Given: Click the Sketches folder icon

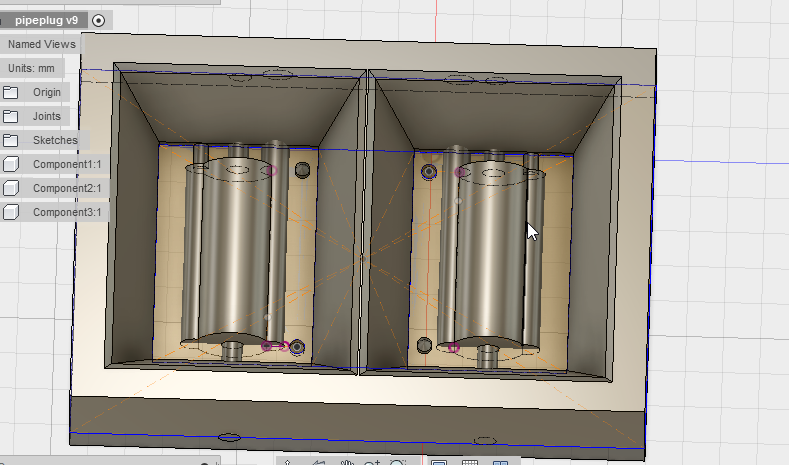Looking at the screenshot, I should pos(10,140).
